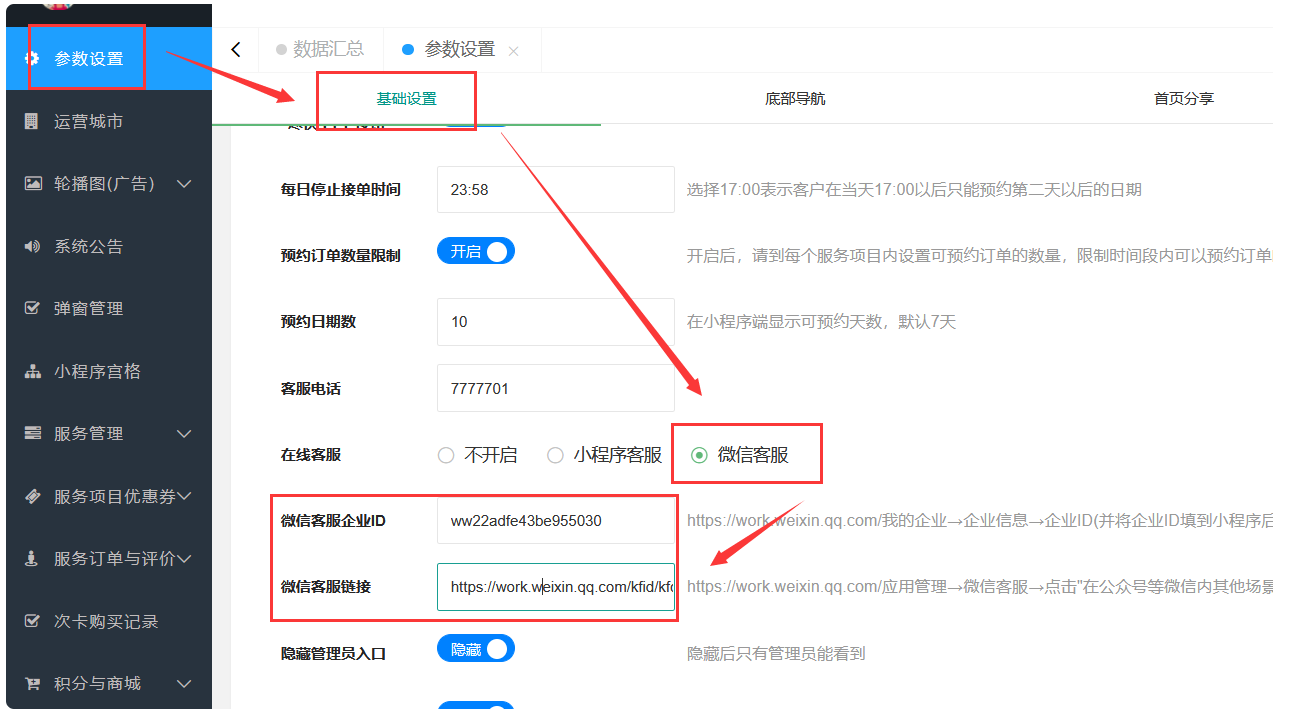Open the 小程序宫格 sidebar menu

[109, 371]
